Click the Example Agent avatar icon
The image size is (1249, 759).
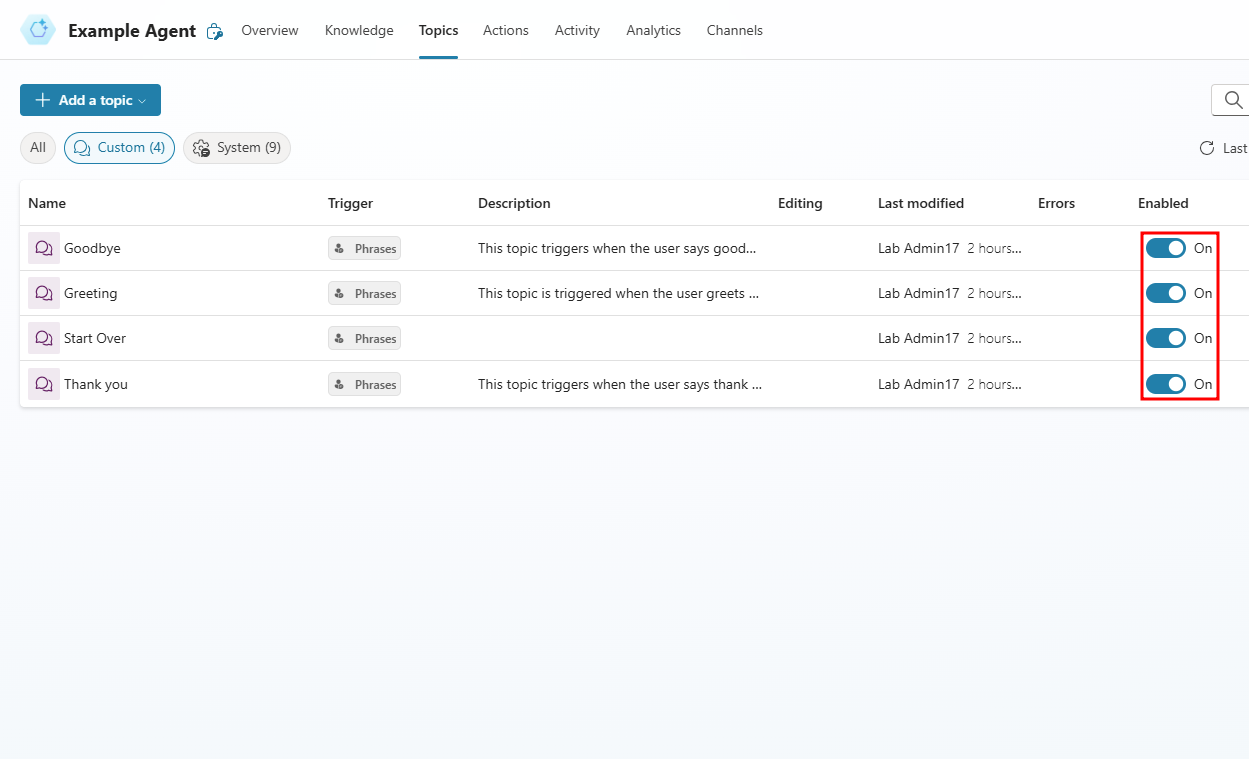tap(38, 30)
